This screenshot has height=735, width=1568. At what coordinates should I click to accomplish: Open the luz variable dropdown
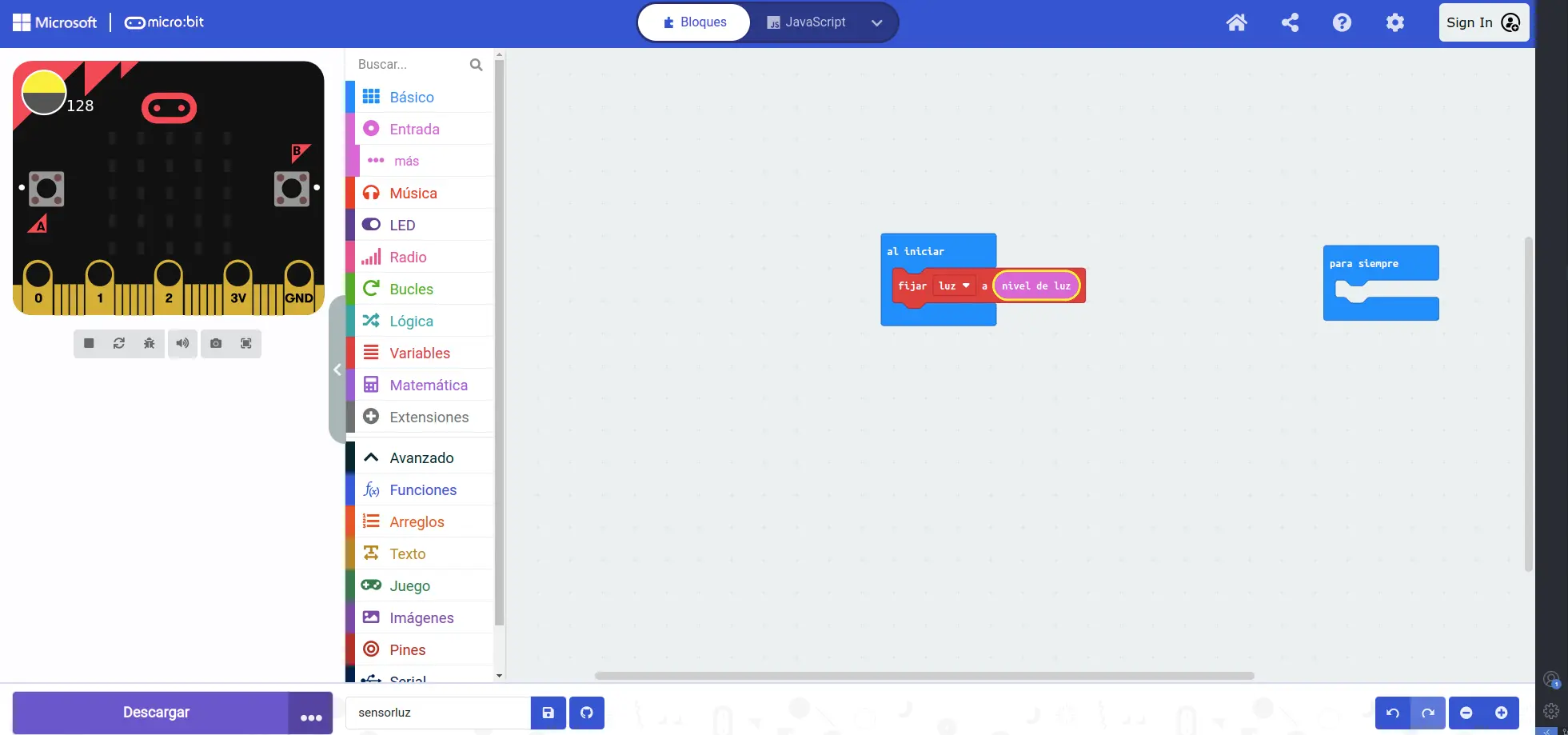pos(955,286)
